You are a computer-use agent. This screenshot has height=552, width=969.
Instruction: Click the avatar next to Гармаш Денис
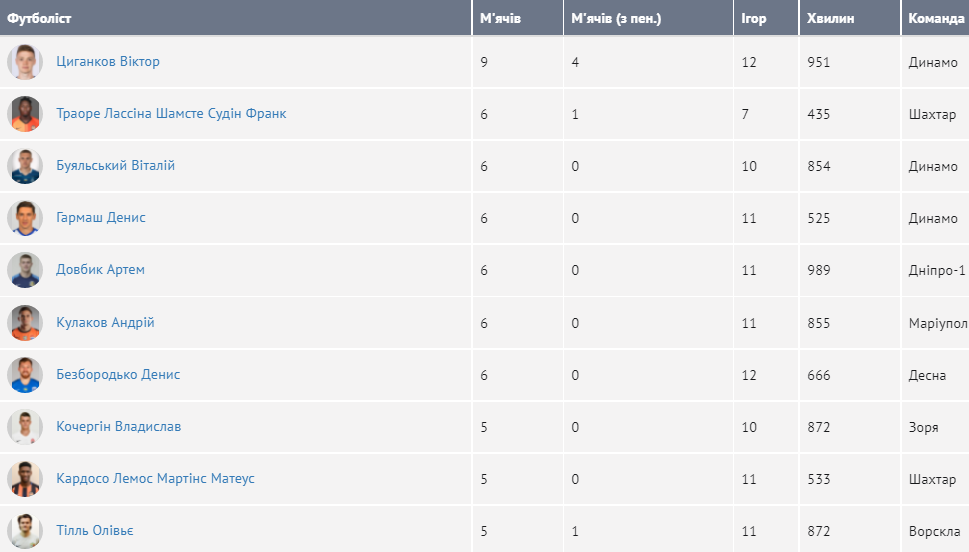click(x=25, y=218)
